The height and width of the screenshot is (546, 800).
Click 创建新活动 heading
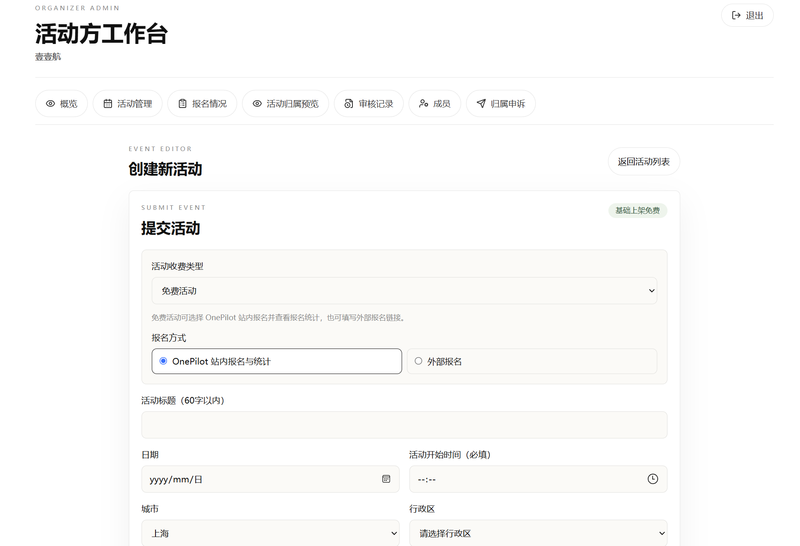point(165,169)
